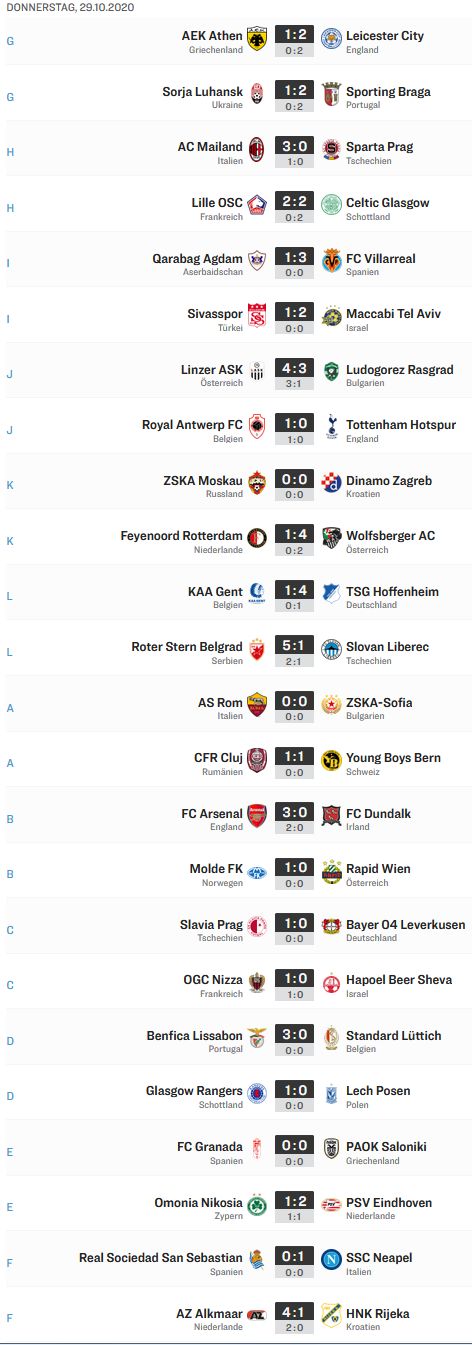The image size is (472, 1345).
Task: Select group letter H beside AC Mailand
Action: click(x=10, y=152)
